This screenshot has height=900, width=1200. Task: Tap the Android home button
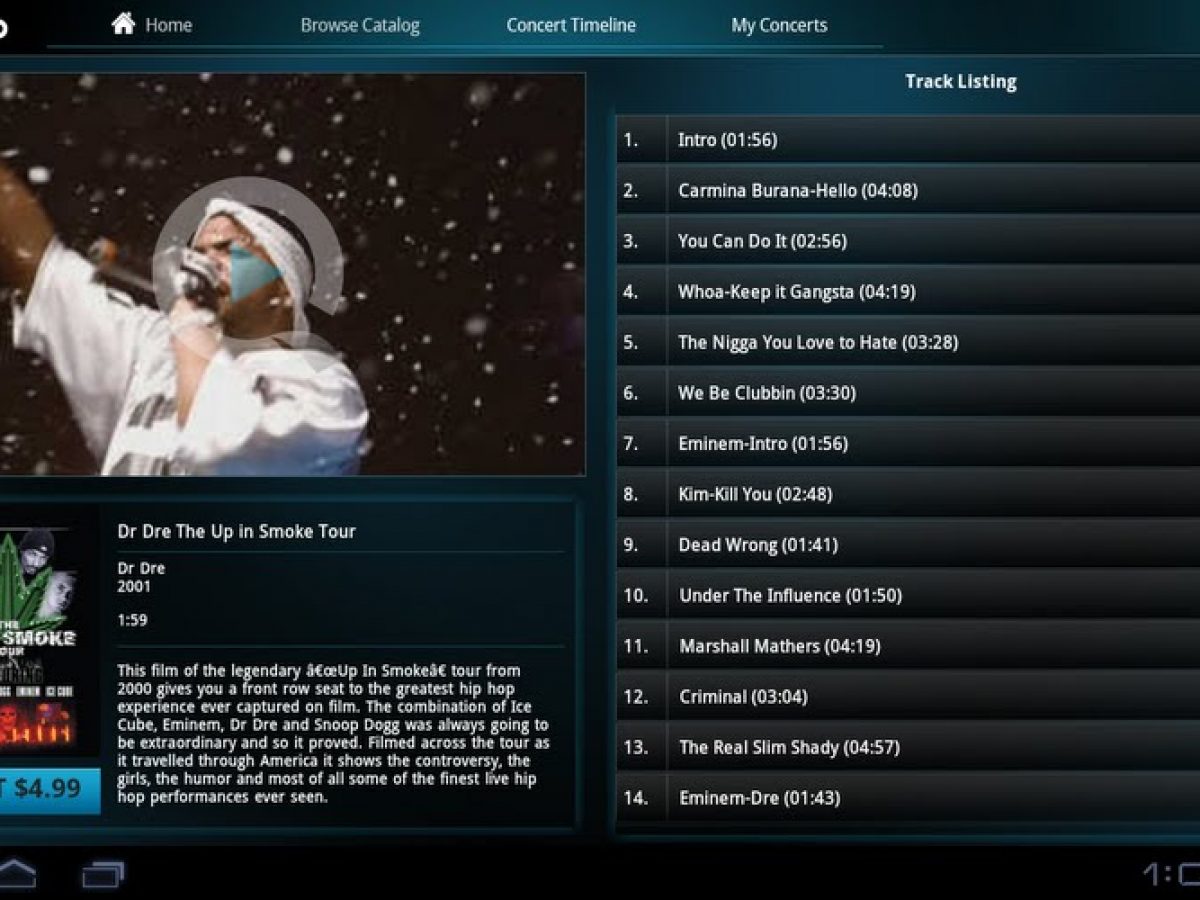[x=15, y=873]
